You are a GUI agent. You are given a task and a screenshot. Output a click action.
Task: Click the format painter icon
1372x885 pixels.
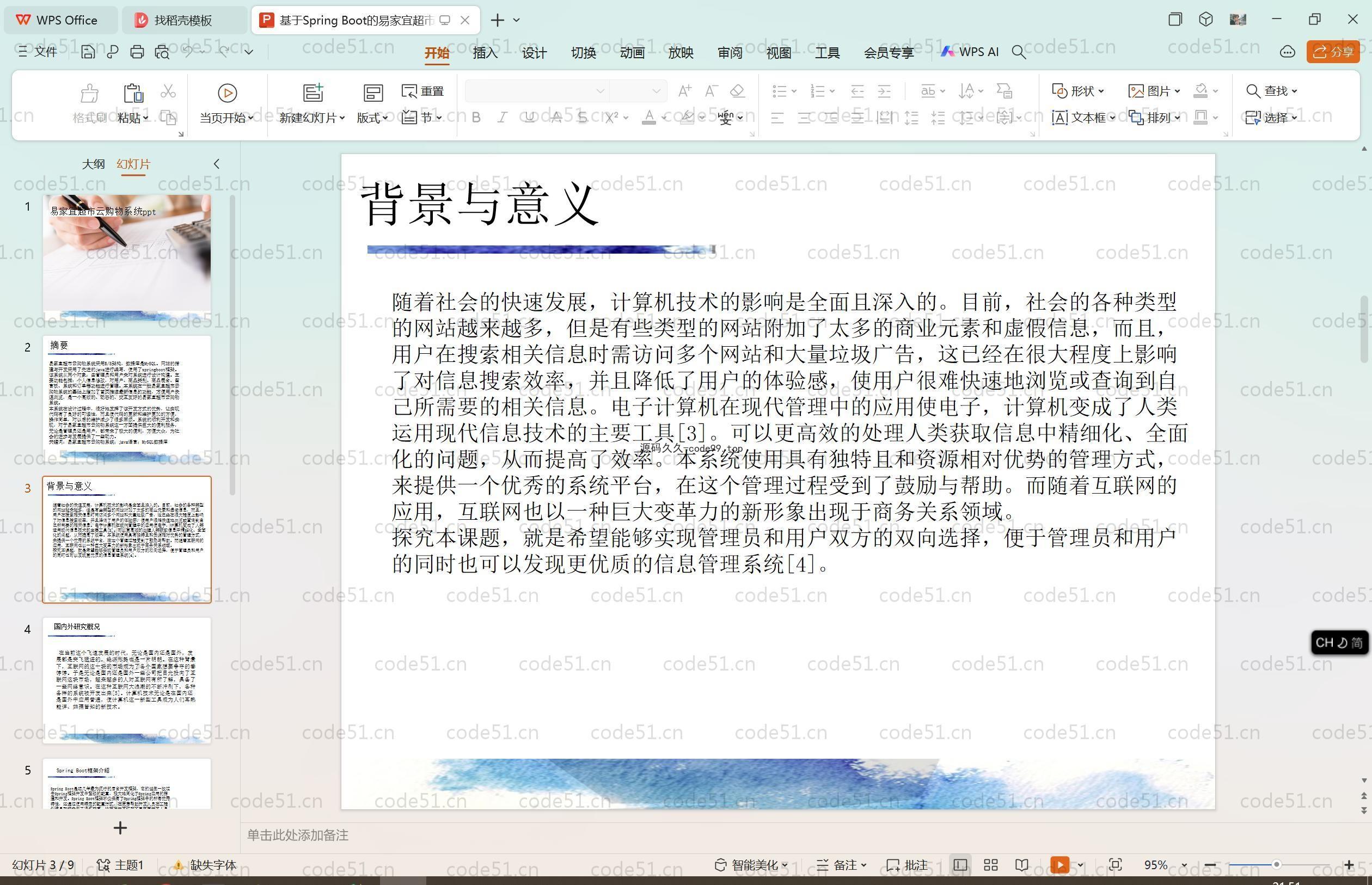tap(90, 93)
